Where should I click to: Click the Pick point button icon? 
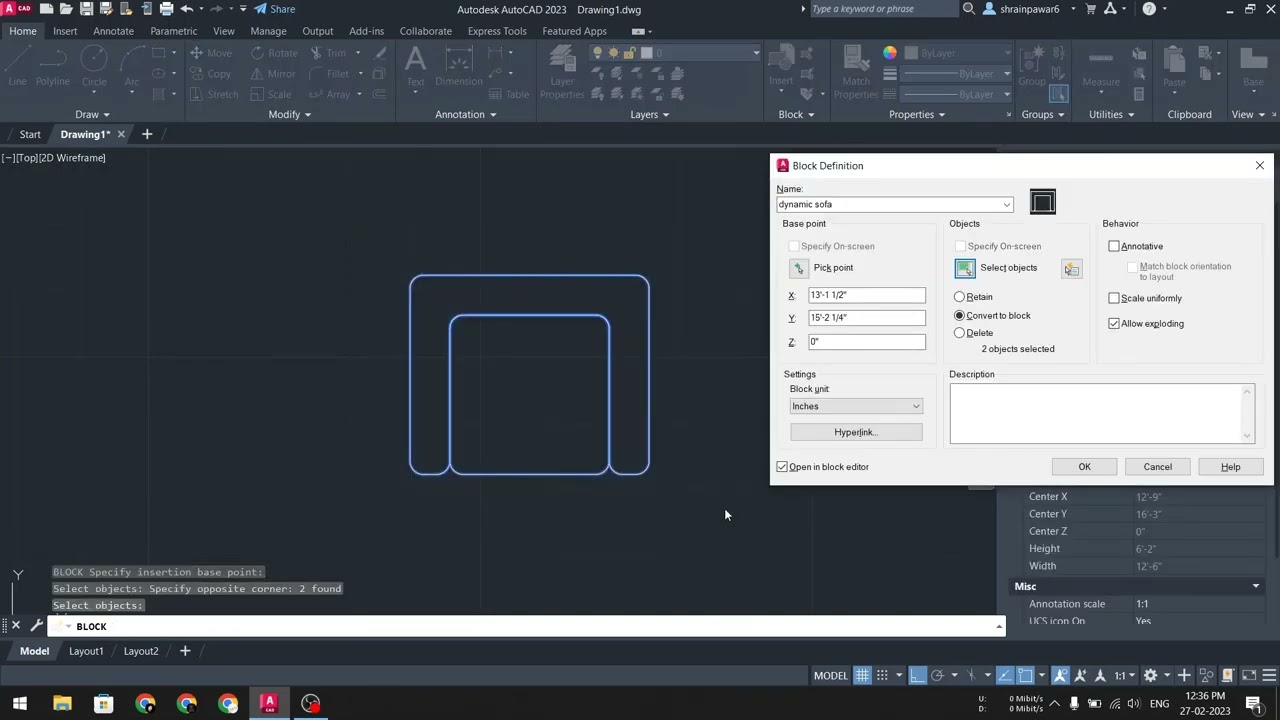[x=798, y=268]
